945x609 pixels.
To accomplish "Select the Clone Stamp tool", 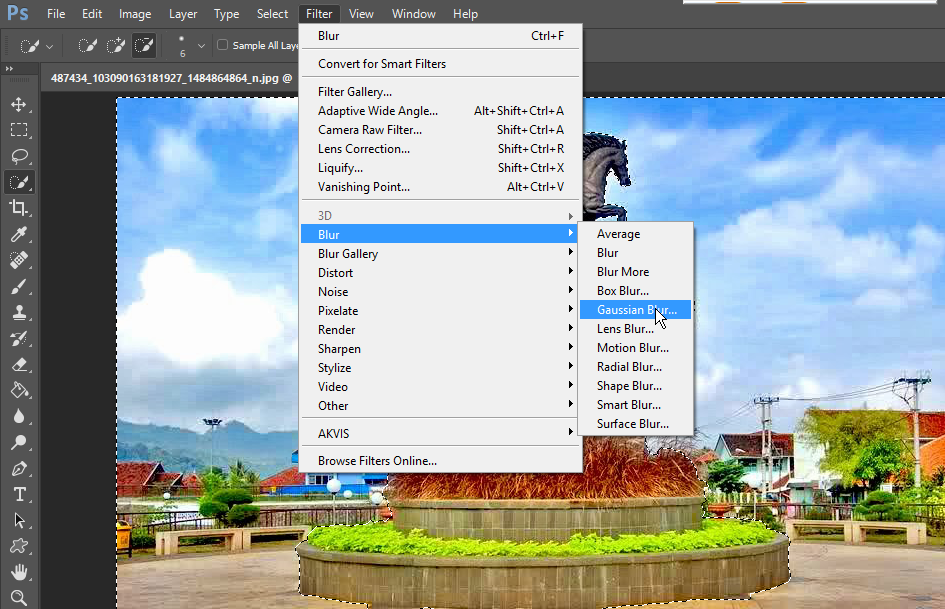I will pos(20,311).
